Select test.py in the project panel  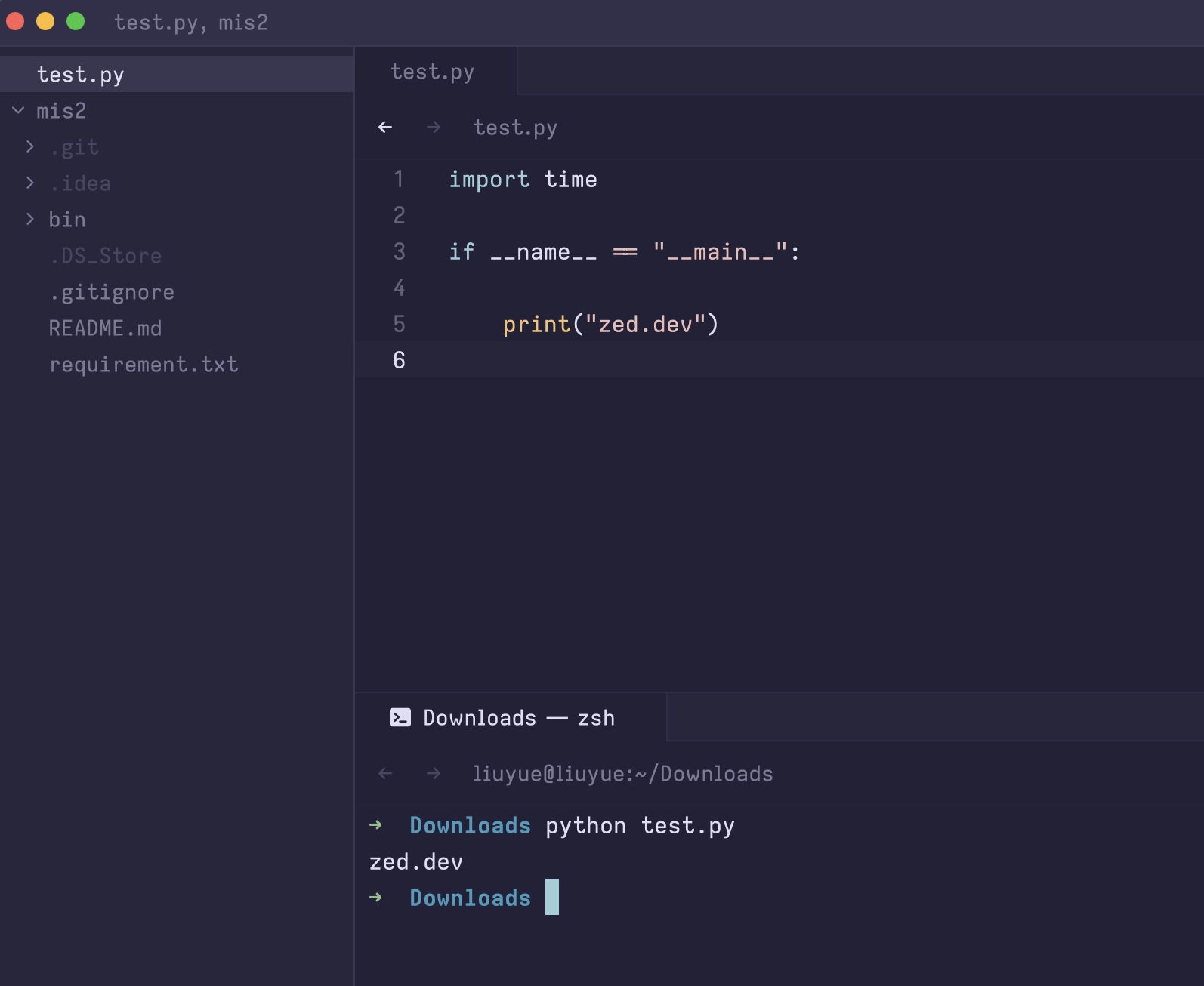tap(81, 75)
